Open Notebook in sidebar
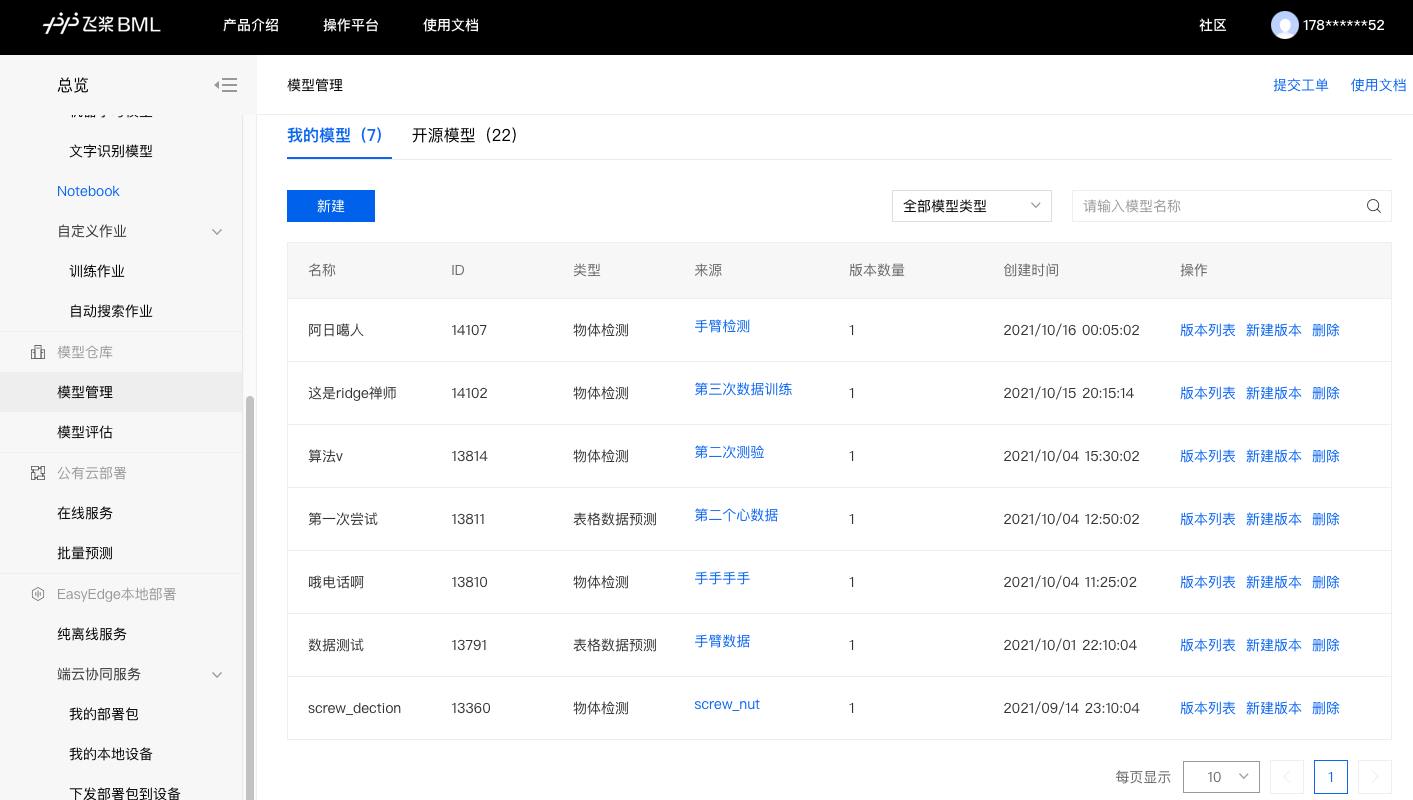This screenshot has height=800, width=1413. coord(88,191)
